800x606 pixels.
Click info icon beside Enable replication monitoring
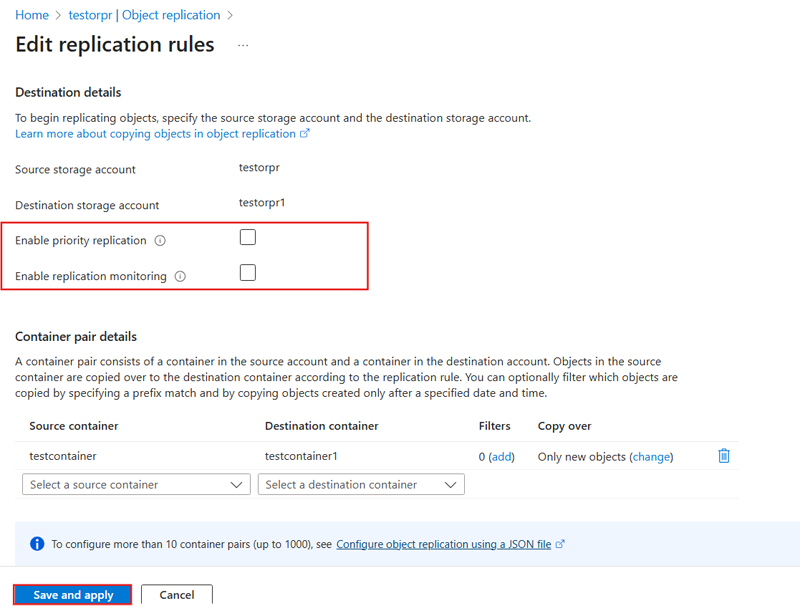click(180, 277)
